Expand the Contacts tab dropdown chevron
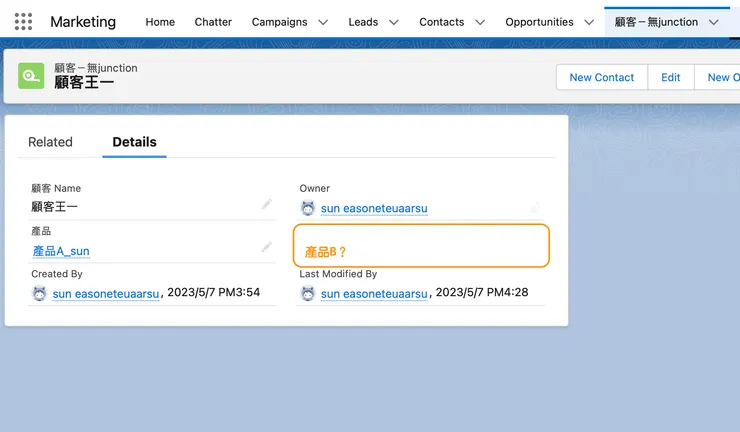This screenshot has width=740, height=432. pyautogui.click(x=479, y=22)
